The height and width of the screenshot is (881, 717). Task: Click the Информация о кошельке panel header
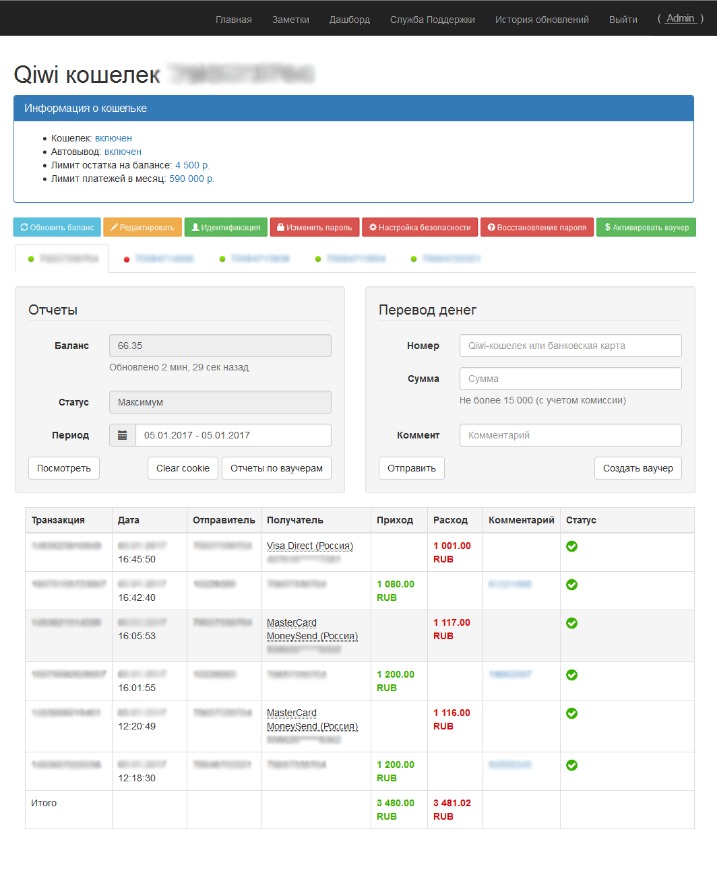353,108
